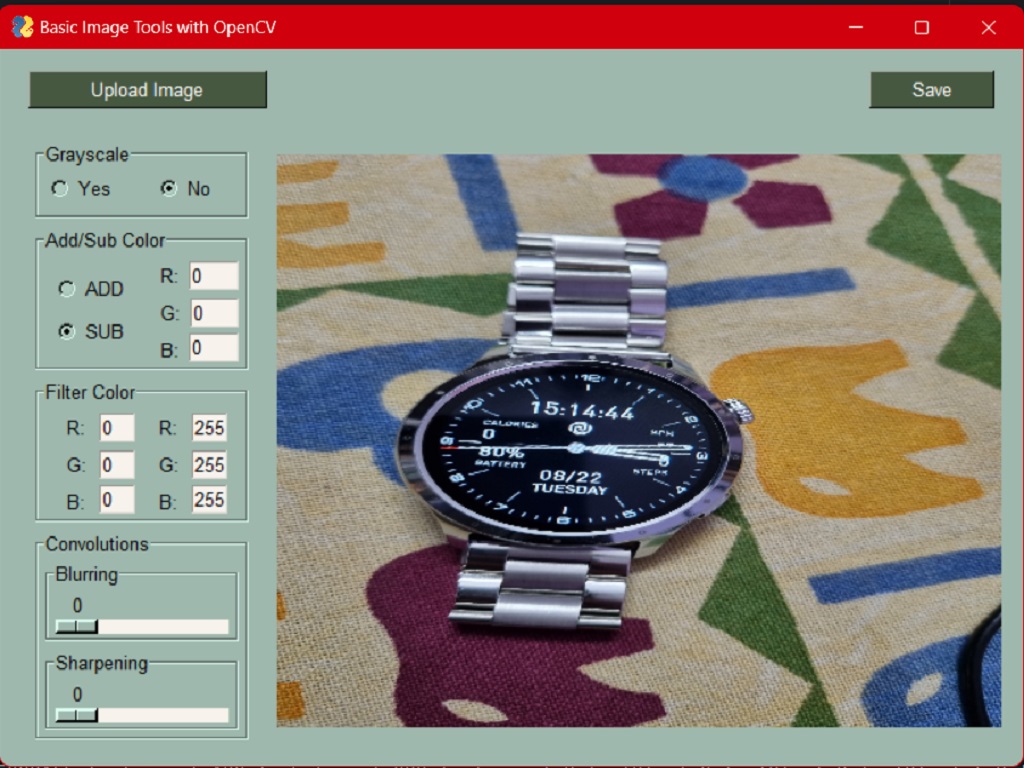Click the Filter Color group label
Viewport: 1024px width, 768px height.
pos(90,392)
